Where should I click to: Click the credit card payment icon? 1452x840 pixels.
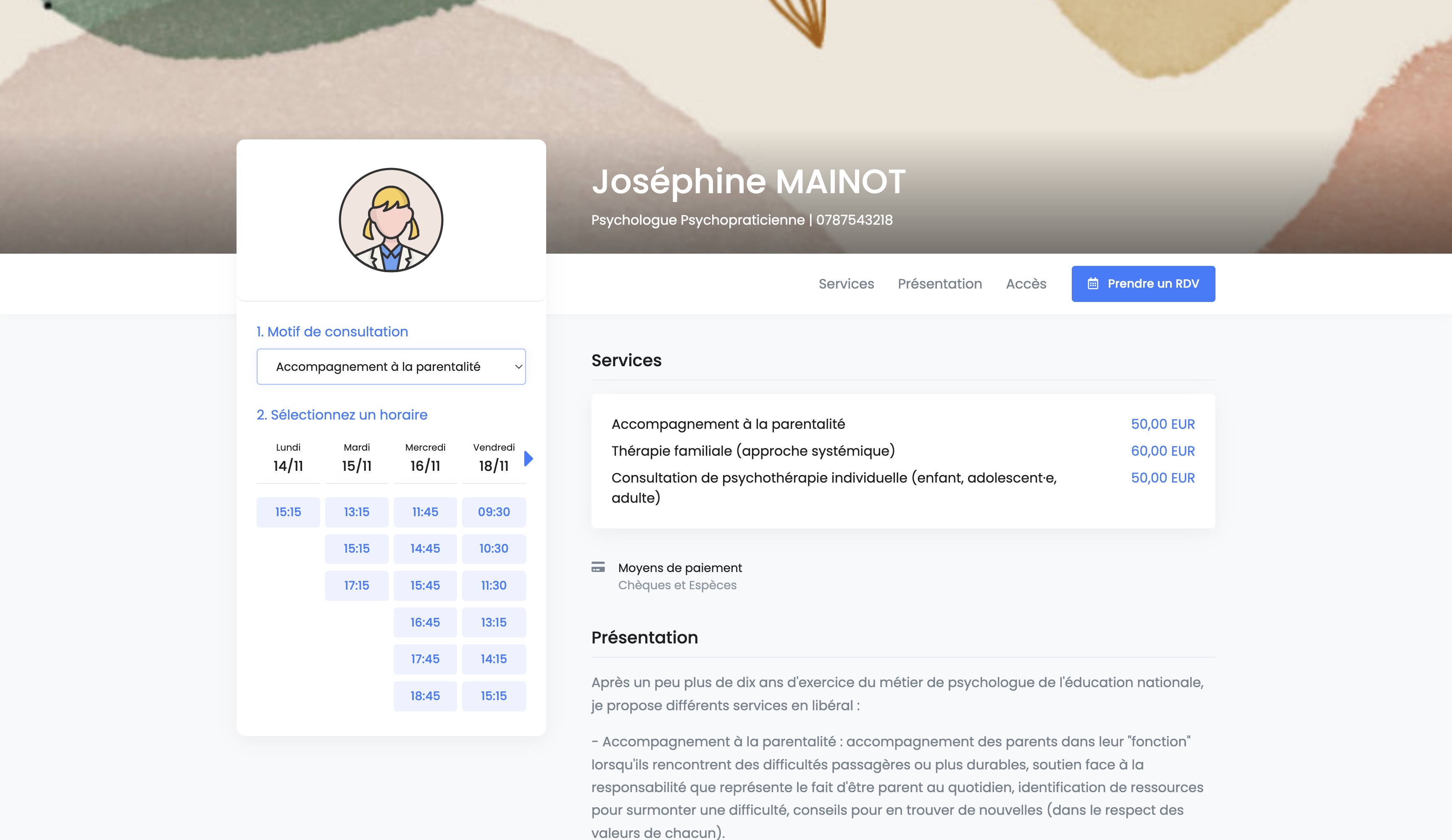click(x=598, y=567)
